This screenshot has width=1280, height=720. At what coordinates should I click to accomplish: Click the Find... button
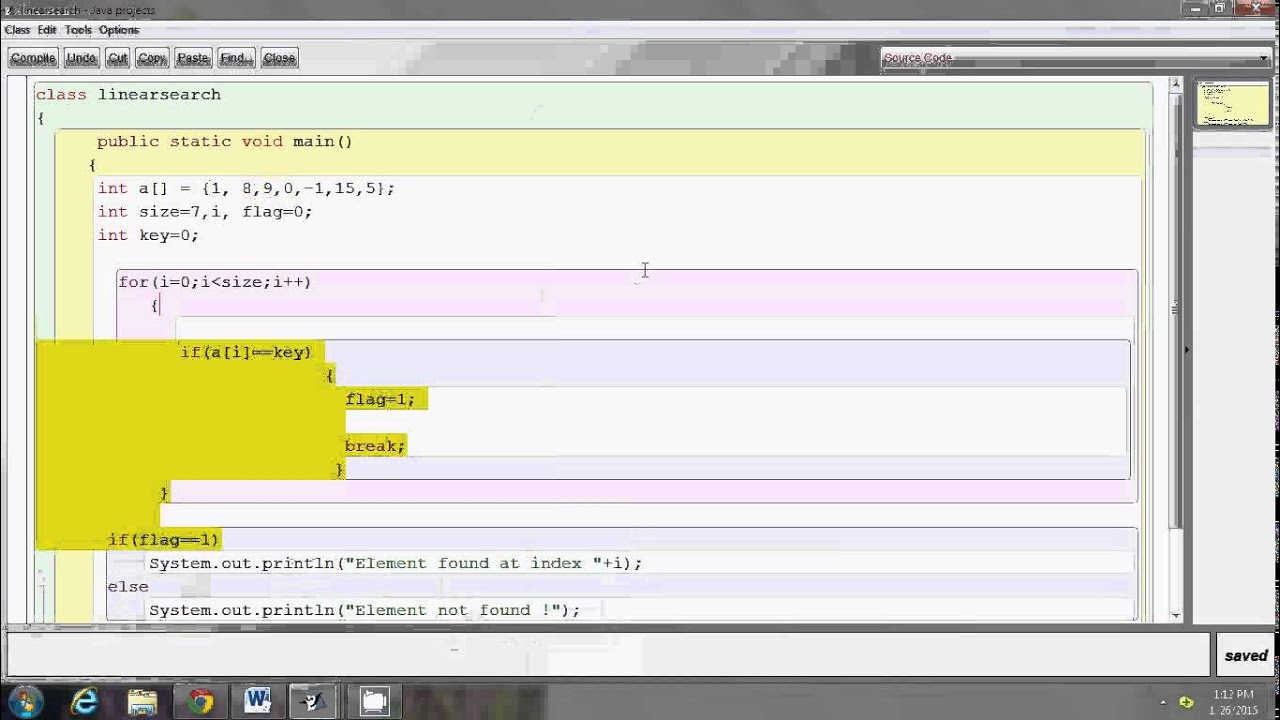(x=236, y=58)
